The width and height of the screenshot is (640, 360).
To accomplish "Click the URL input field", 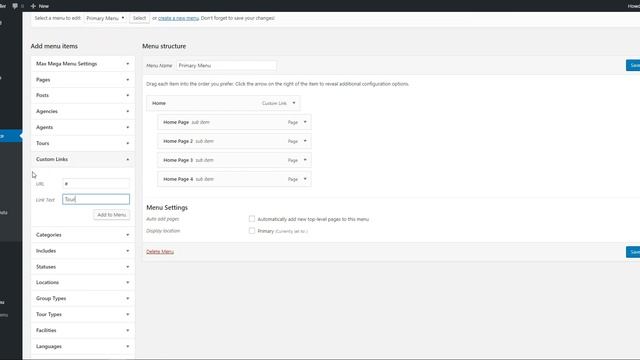I will pyautogui.click(x=96, y=184).
